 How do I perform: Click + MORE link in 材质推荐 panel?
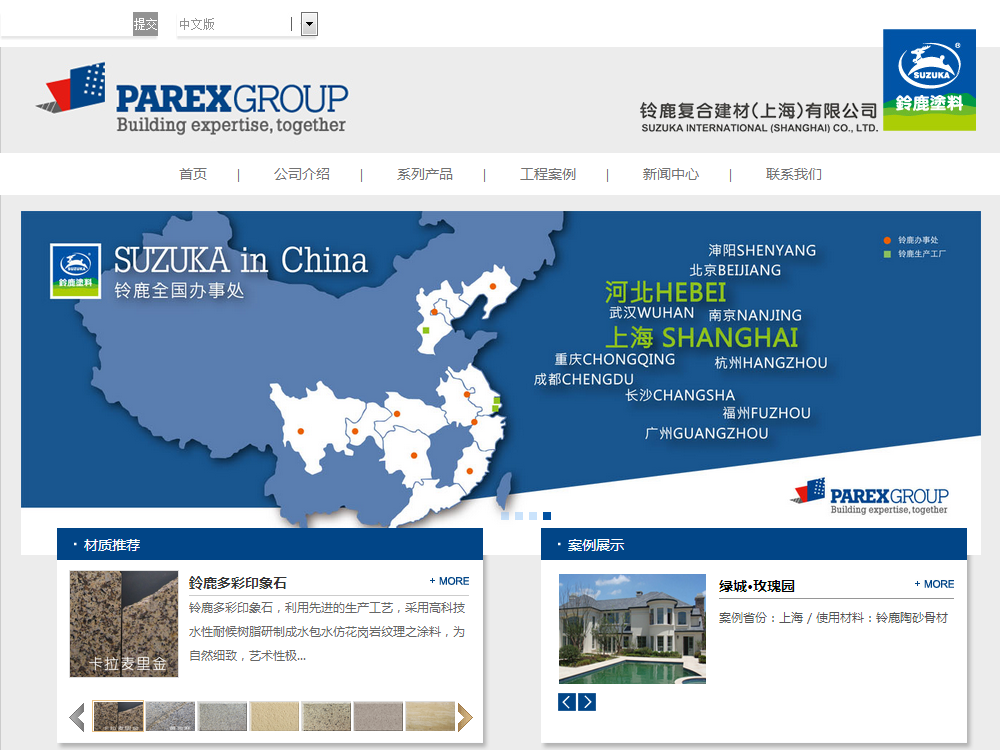449,581
